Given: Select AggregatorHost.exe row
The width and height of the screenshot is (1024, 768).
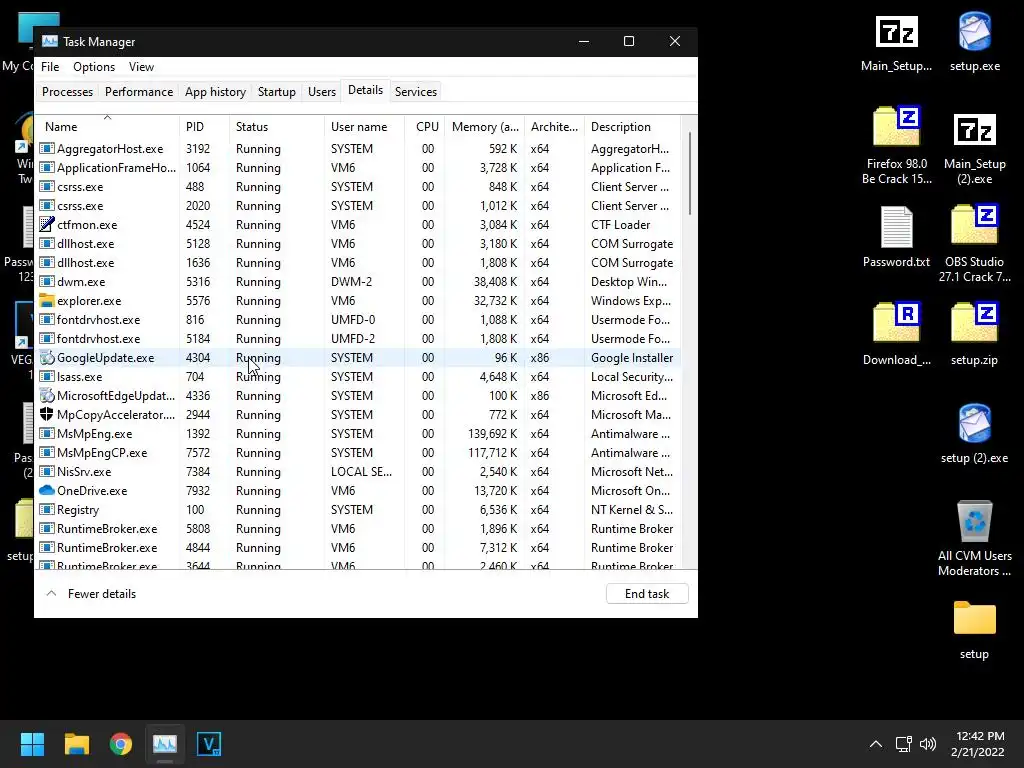Looking at the screenshot, I should coord(358,149).
